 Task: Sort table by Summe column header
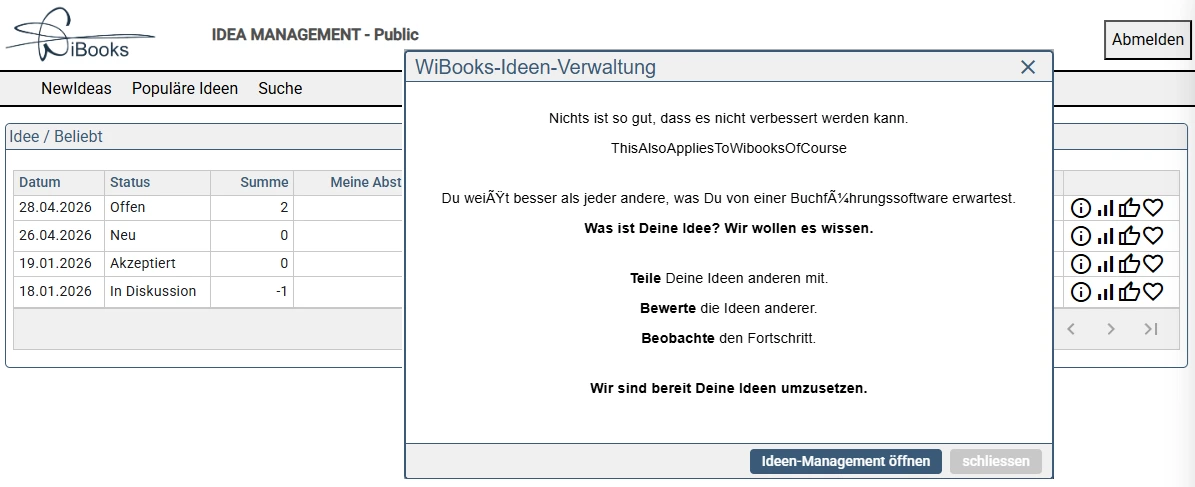pyautogui.click(x=252, y=182)
